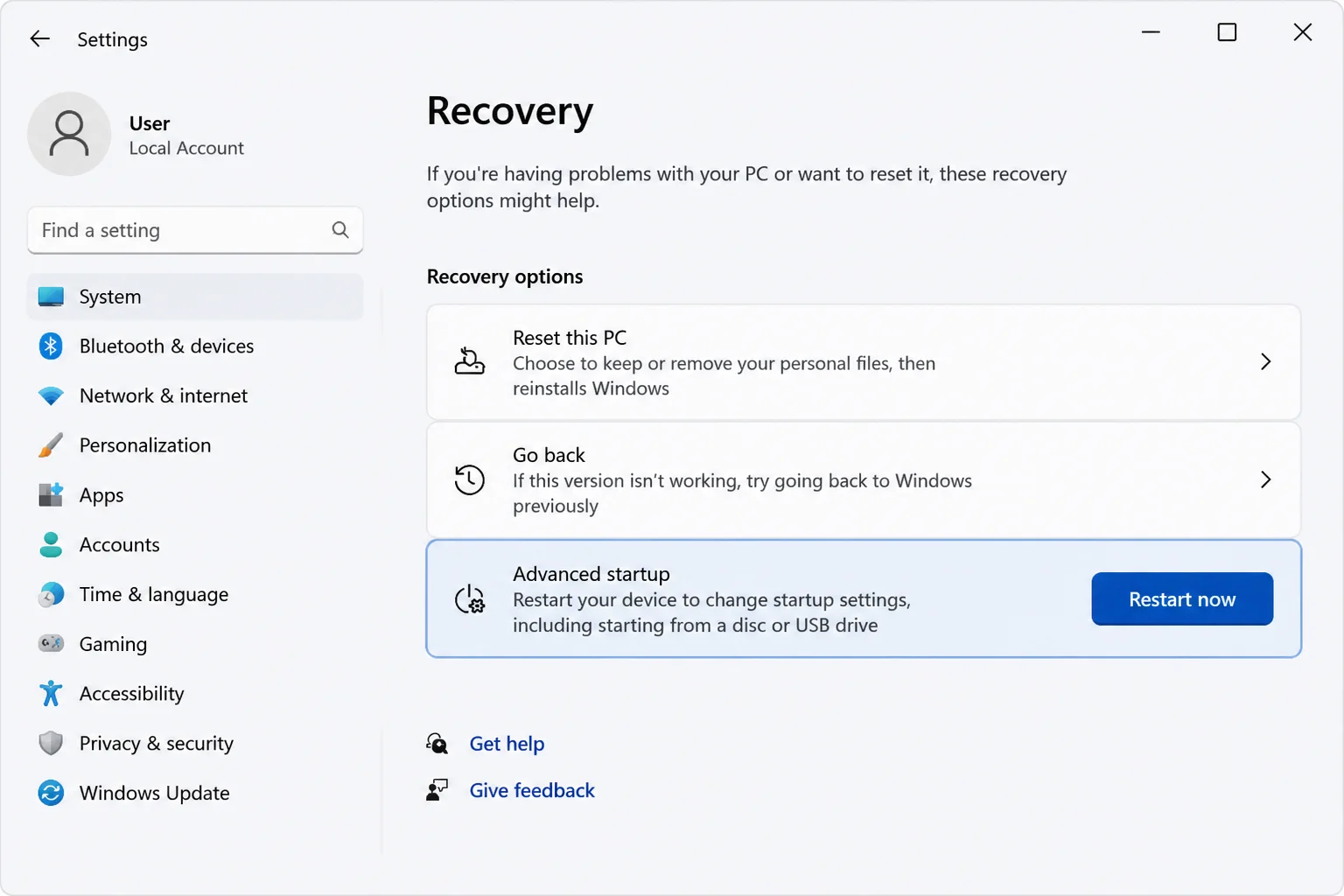
Task: Open Time & language settings
Action: click(195, 594)
